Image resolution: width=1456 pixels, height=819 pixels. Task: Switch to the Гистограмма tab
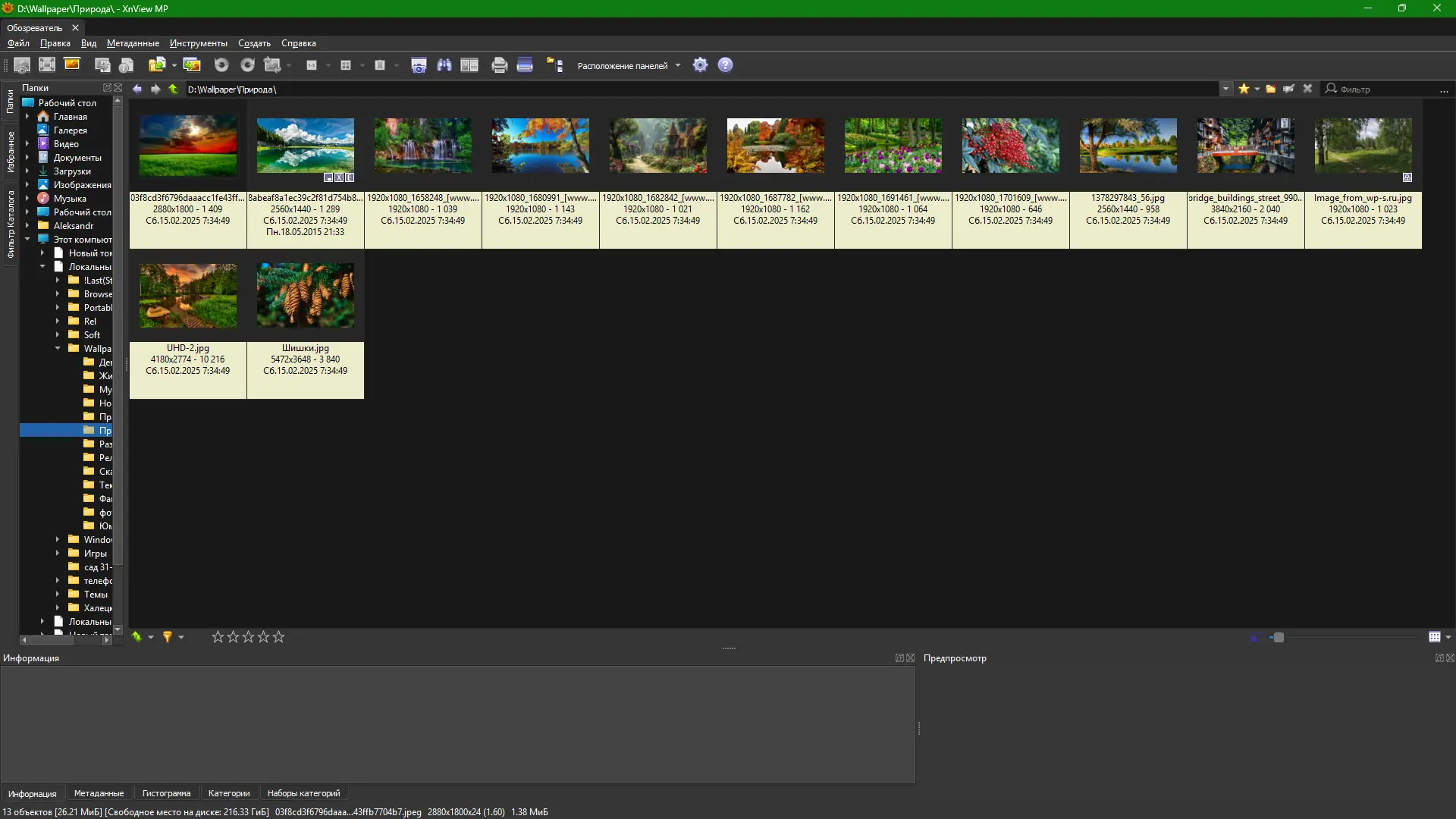coord(166,793)
